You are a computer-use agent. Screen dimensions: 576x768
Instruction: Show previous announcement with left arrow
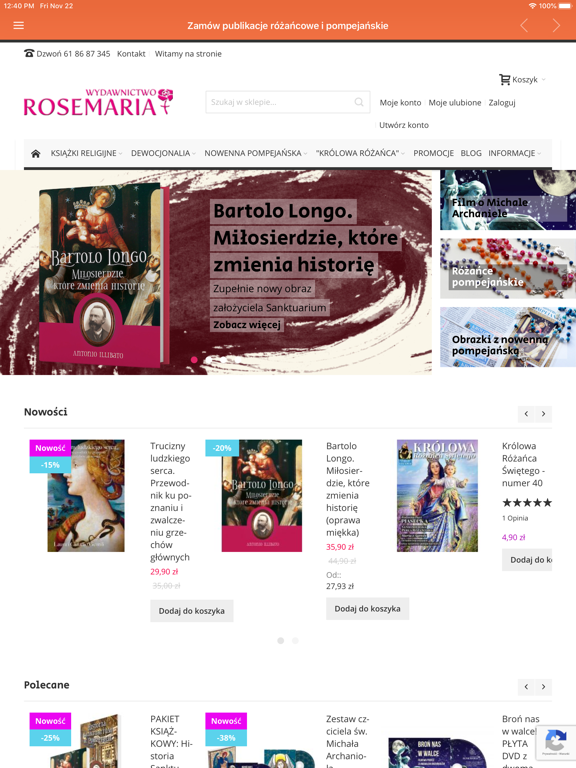[524, 25]
